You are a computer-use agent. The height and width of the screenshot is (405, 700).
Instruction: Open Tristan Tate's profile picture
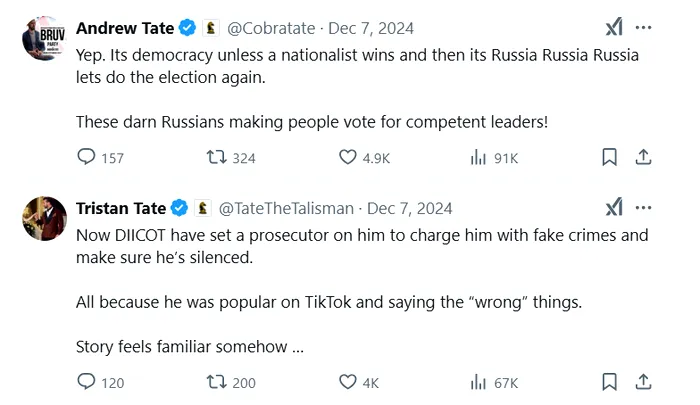coord(45,219)
